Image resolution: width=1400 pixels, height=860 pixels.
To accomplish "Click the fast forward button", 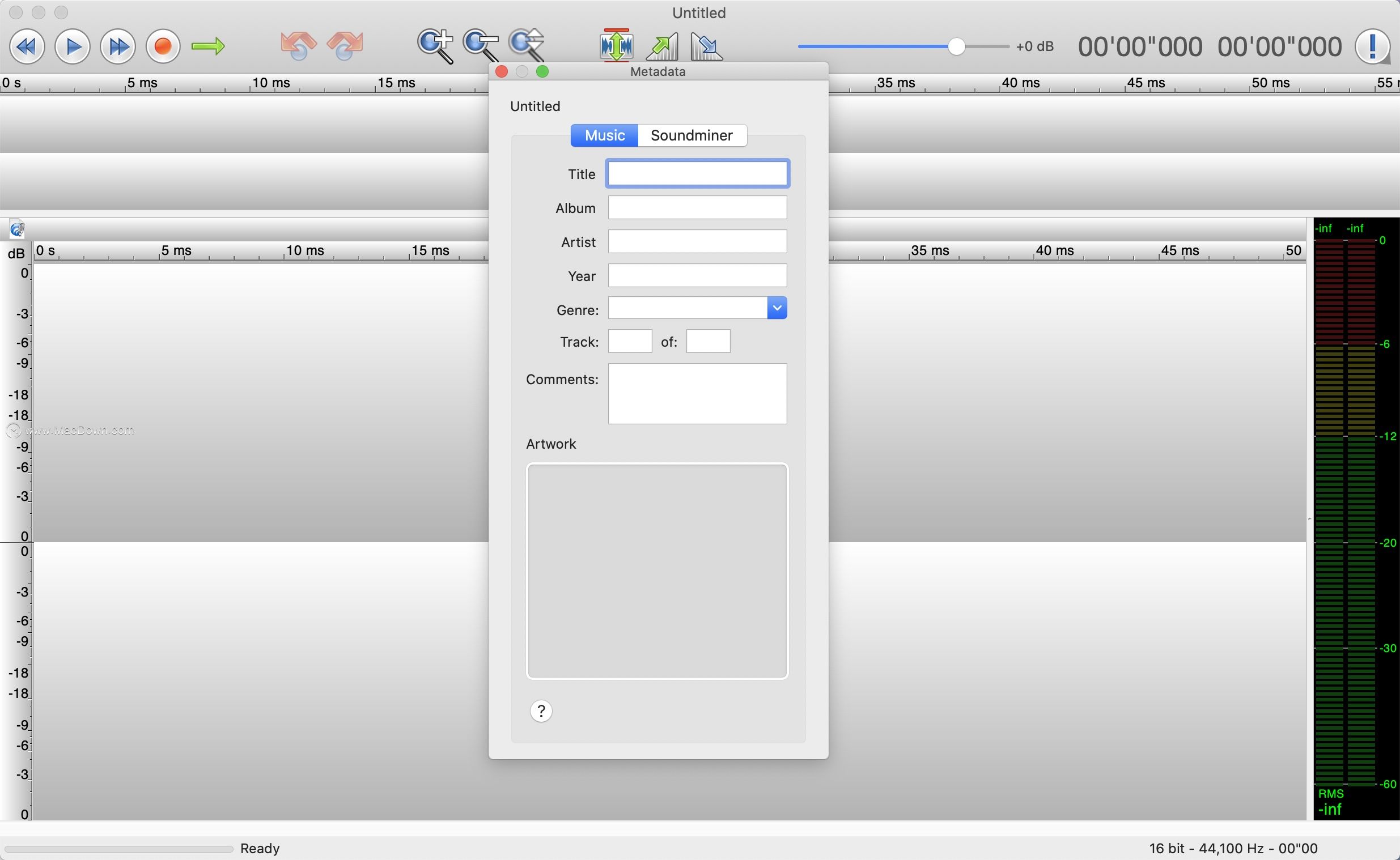I will pos(118,46).
